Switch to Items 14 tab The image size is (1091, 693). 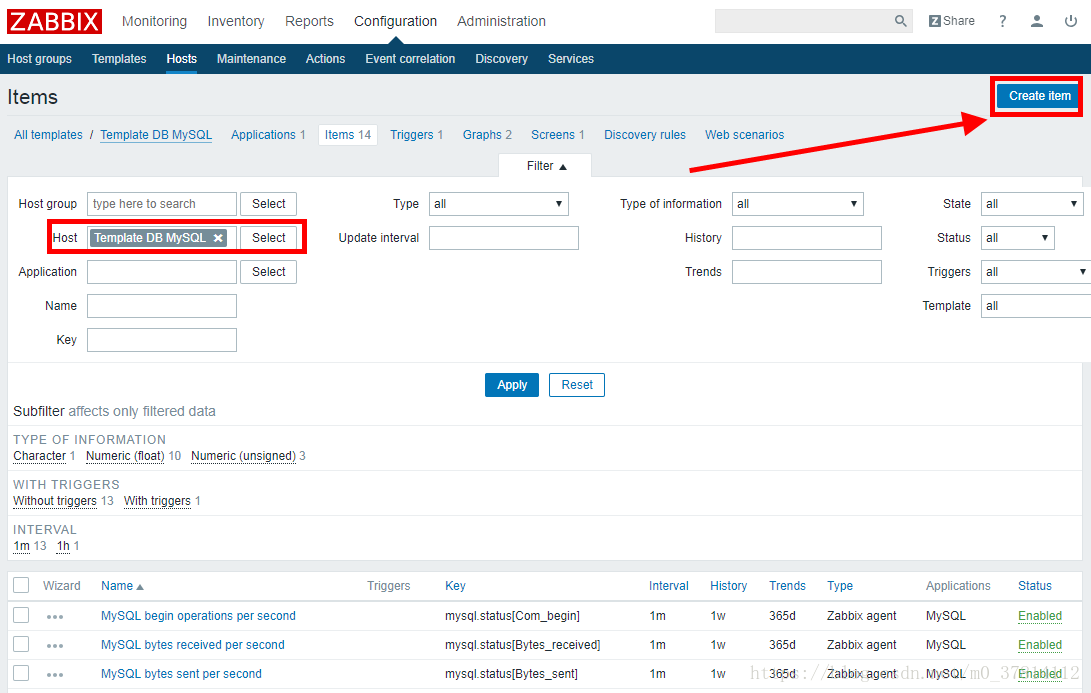pyautogui.click(x=348, y=135)
